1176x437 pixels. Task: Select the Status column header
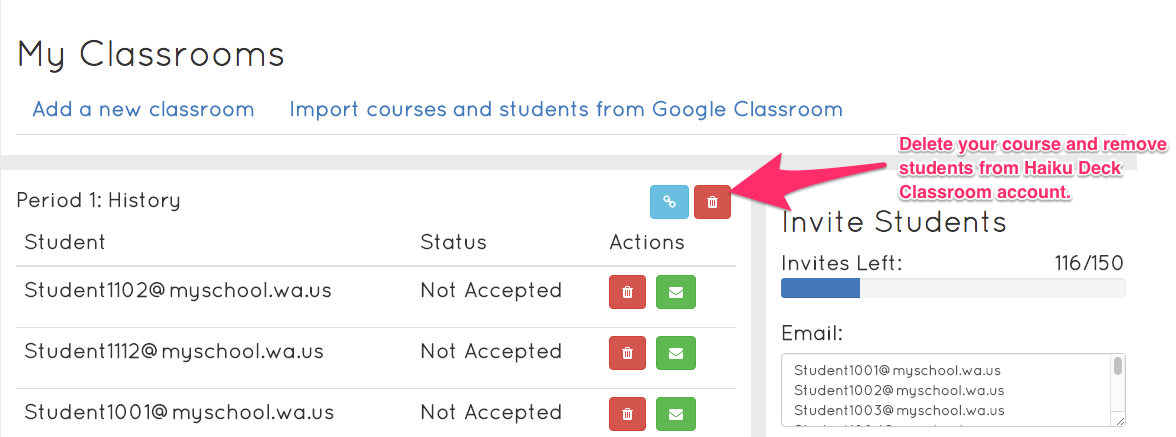[453, 242]
